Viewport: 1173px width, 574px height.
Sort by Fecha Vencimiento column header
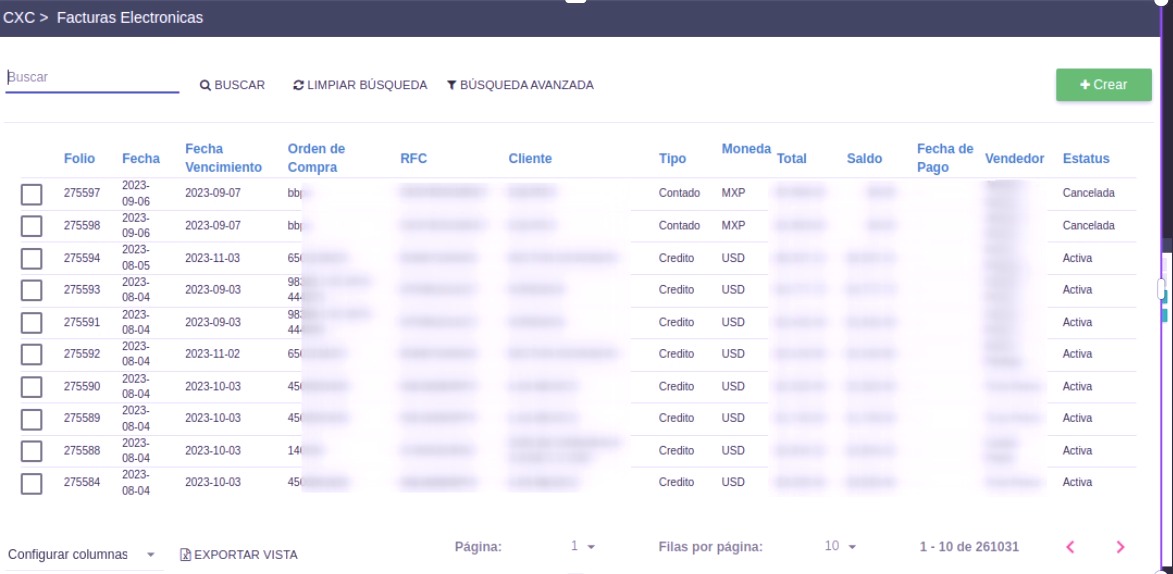224,158
